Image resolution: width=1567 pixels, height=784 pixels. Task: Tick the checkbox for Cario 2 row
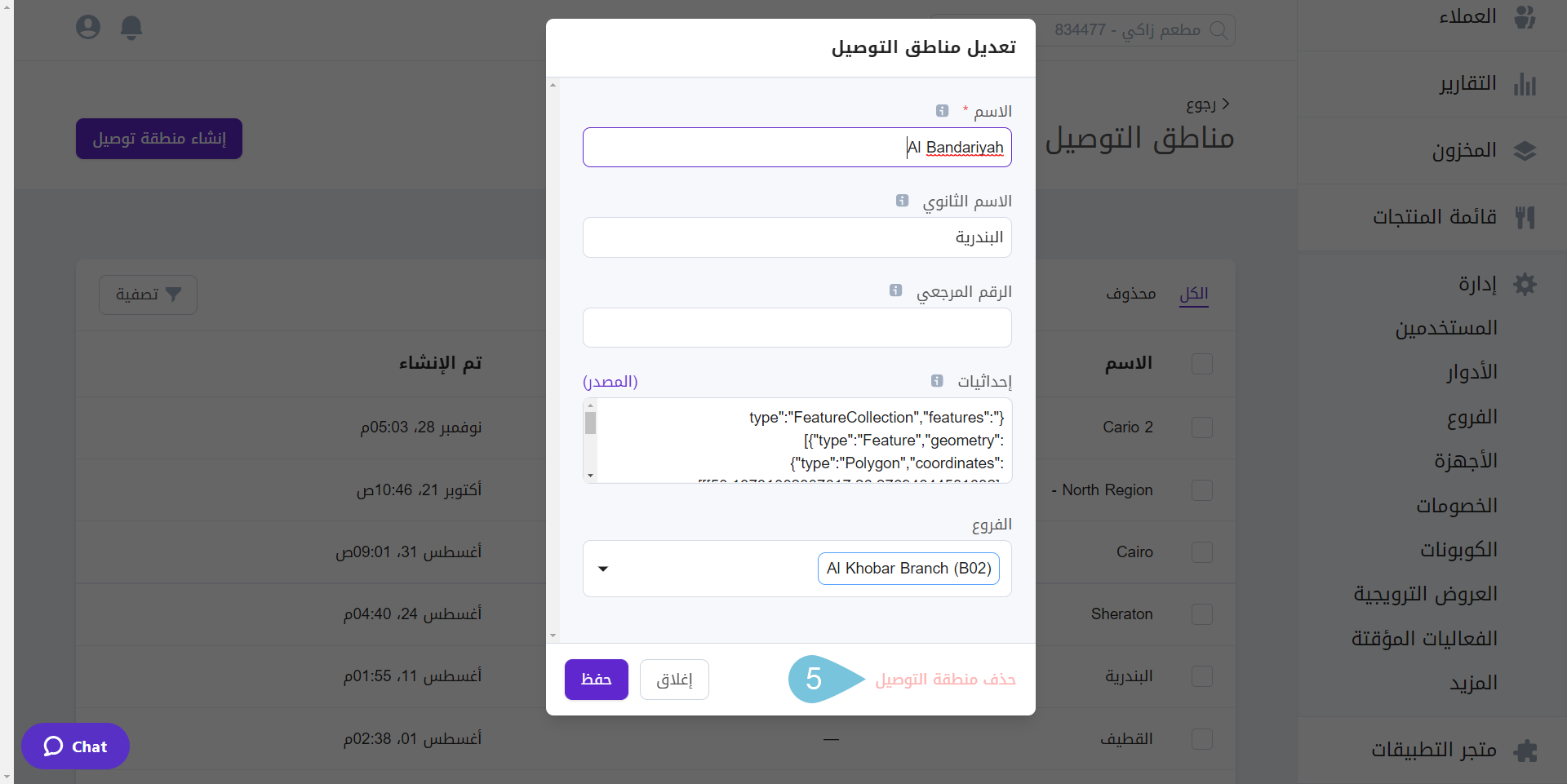[x=1201, y=427]
